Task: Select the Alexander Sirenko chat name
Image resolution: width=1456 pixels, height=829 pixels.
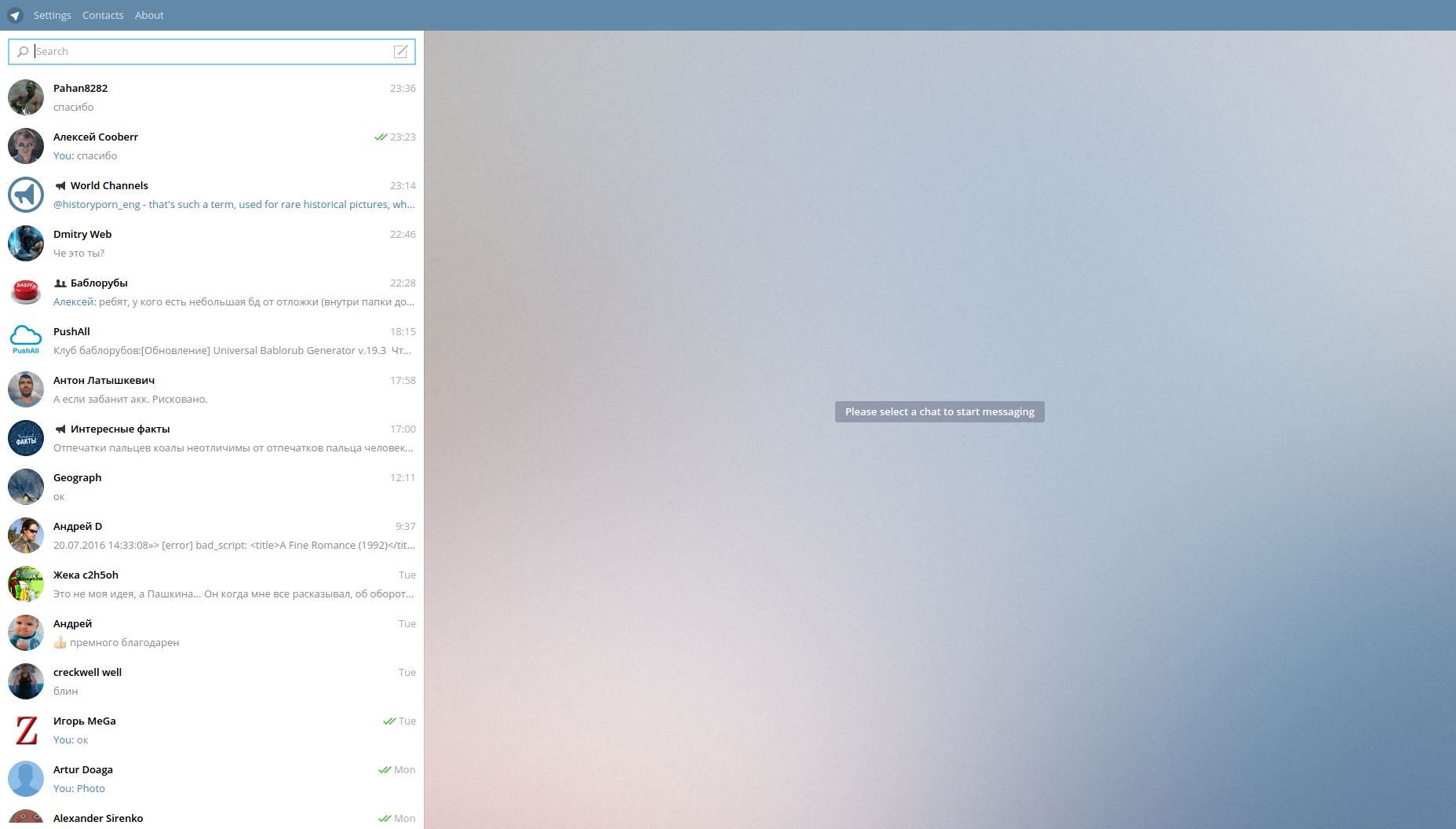Action: click(98, 819)
